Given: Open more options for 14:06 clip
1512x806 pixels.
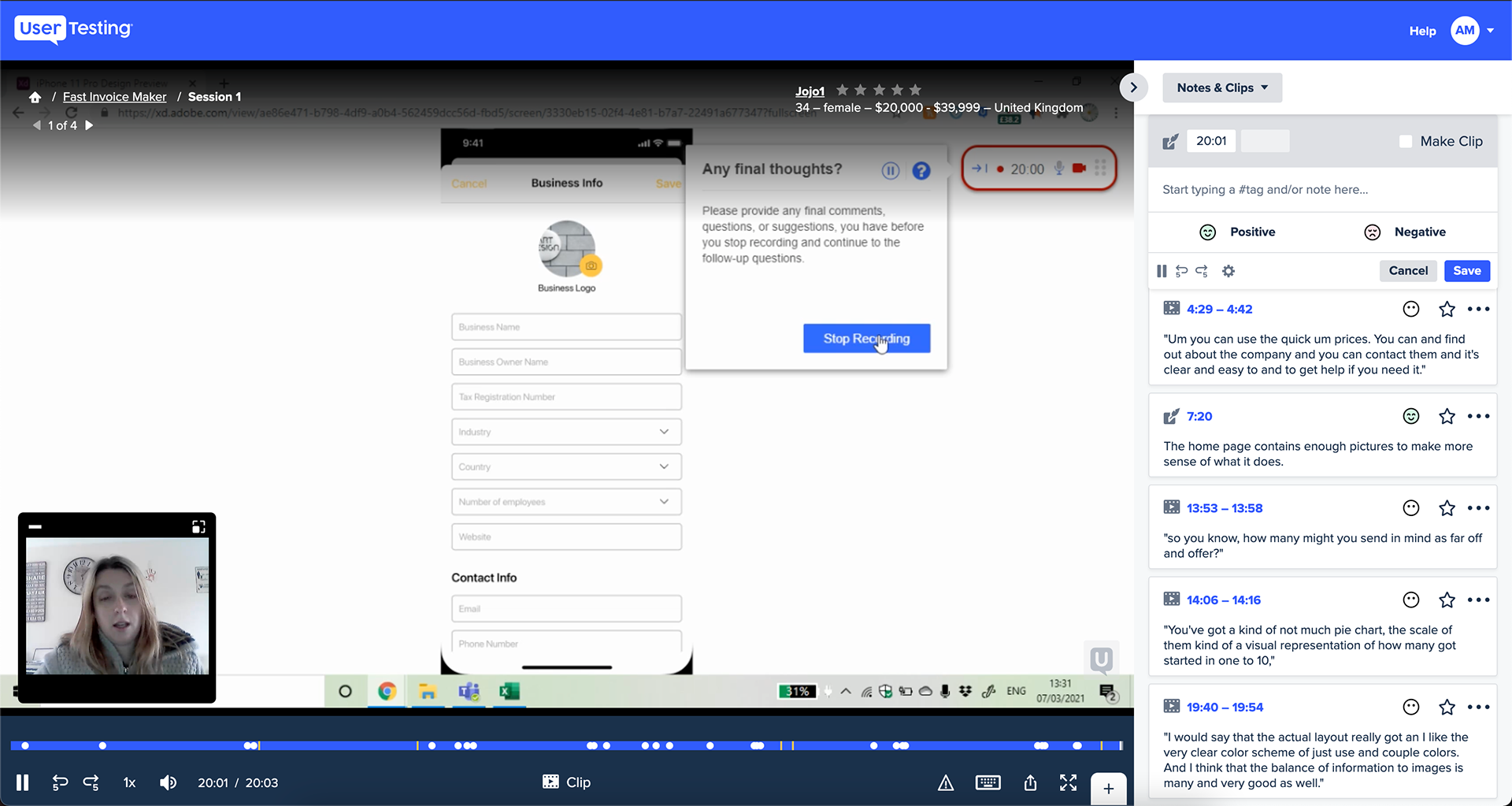Looking at the screenshot, I should coord(1479,600).
